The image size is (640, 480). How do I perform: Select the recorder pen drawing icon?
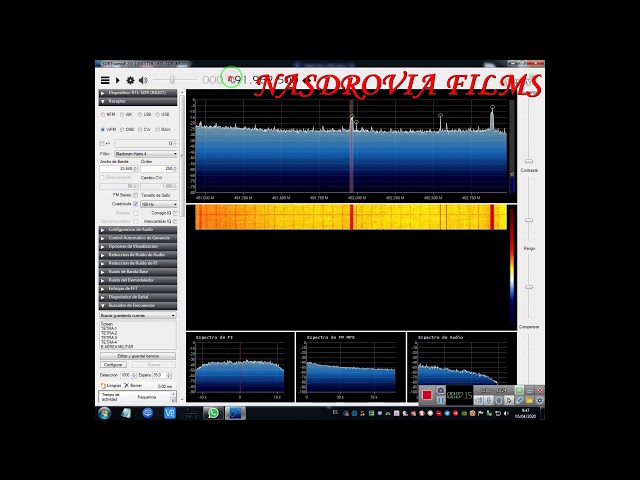519,400
